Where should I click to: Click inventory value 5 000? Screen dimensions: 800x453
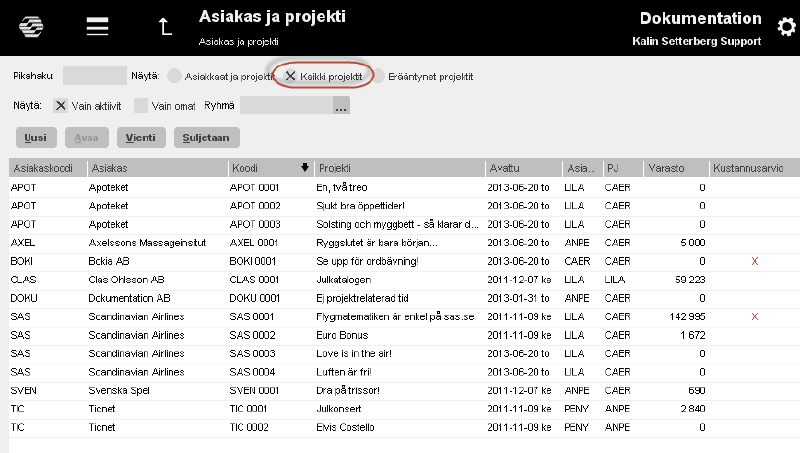tap(692, 243)
